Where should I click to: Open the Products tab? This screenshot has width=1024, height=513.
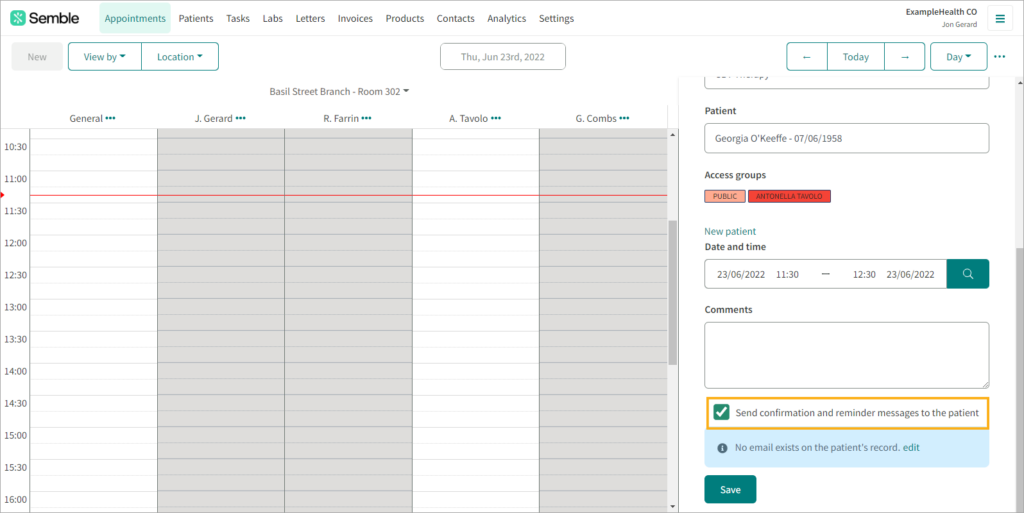(x=405, y=18)
